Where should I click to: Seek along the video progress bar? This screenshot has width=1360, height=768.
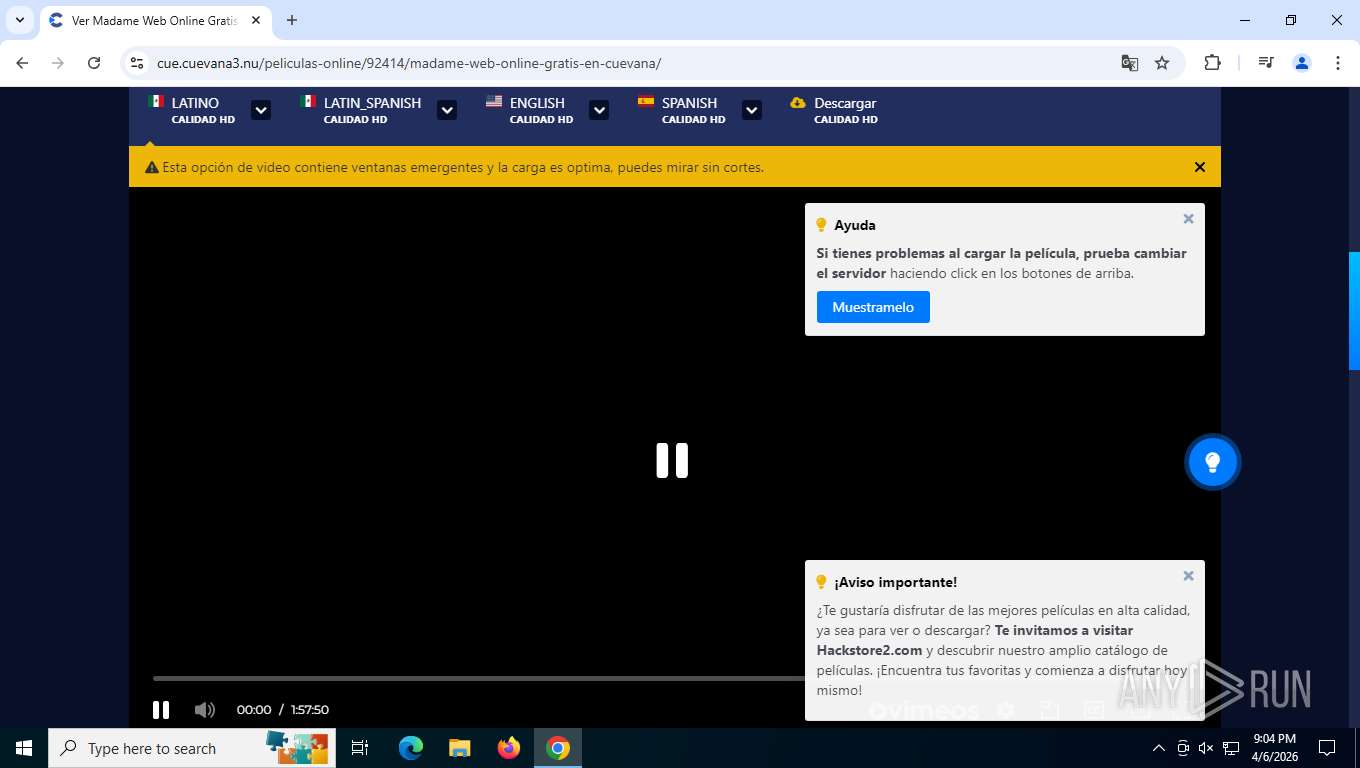pyautogui.click(x=478, y=678)
